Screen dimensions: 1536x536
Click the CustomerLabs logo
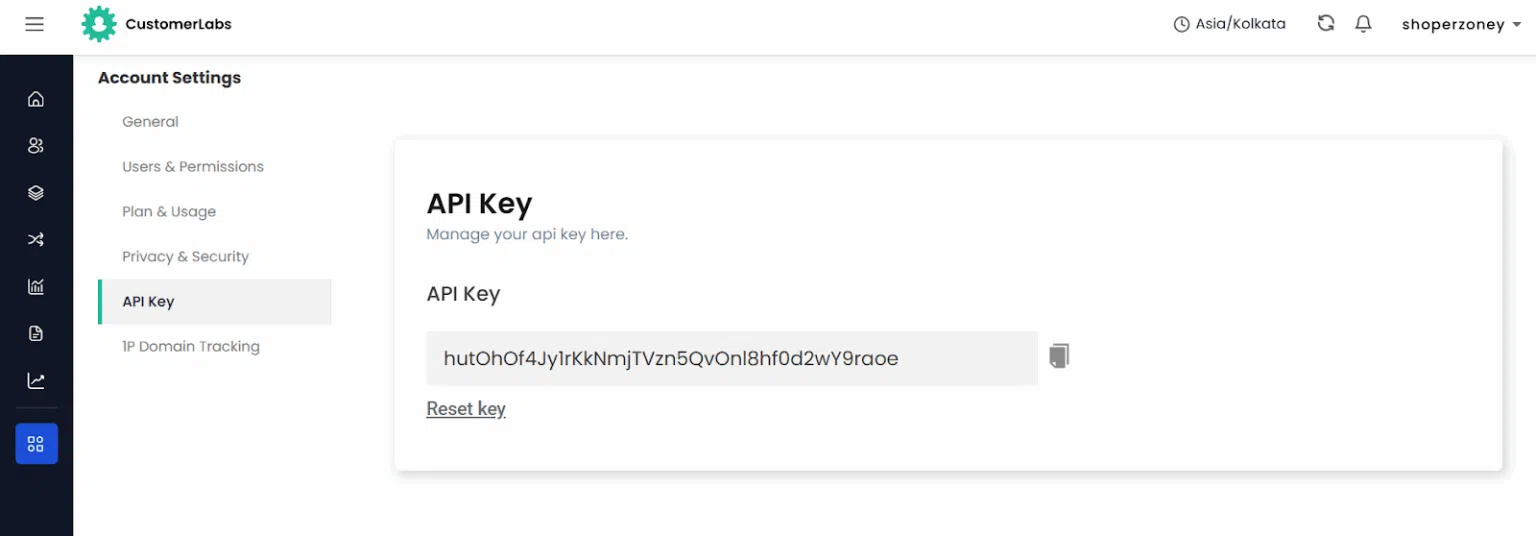(x=157, y=24)
